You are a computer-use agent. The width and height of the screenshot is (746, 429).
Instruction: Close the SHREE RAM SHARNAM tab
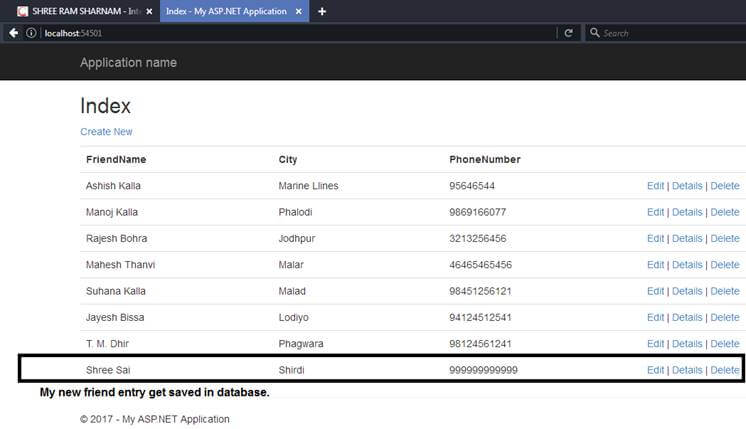149,11
